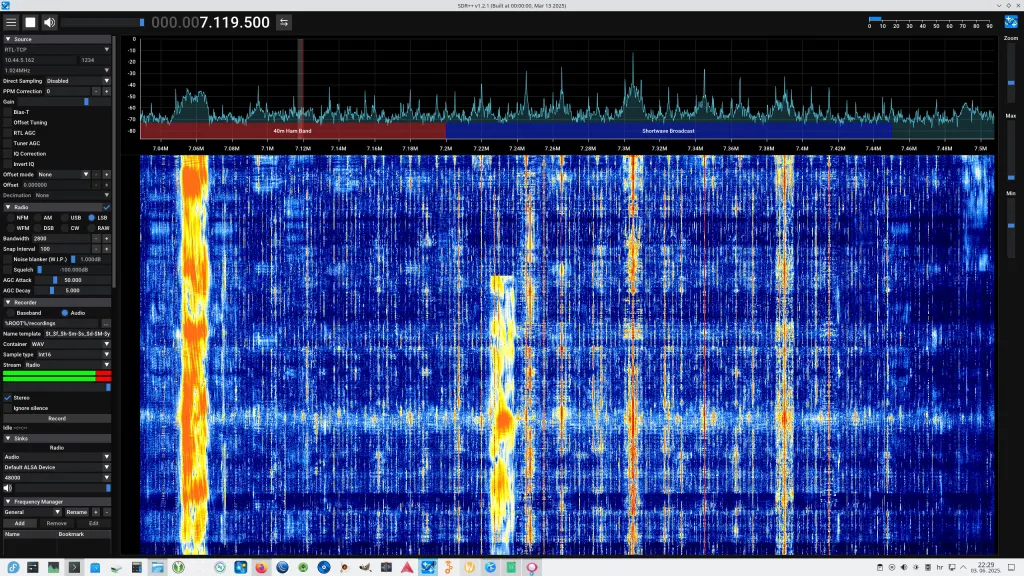Open the terminal icon in the taskbar
This screenshot has height=576, width=1024.
tap(74, 568)
